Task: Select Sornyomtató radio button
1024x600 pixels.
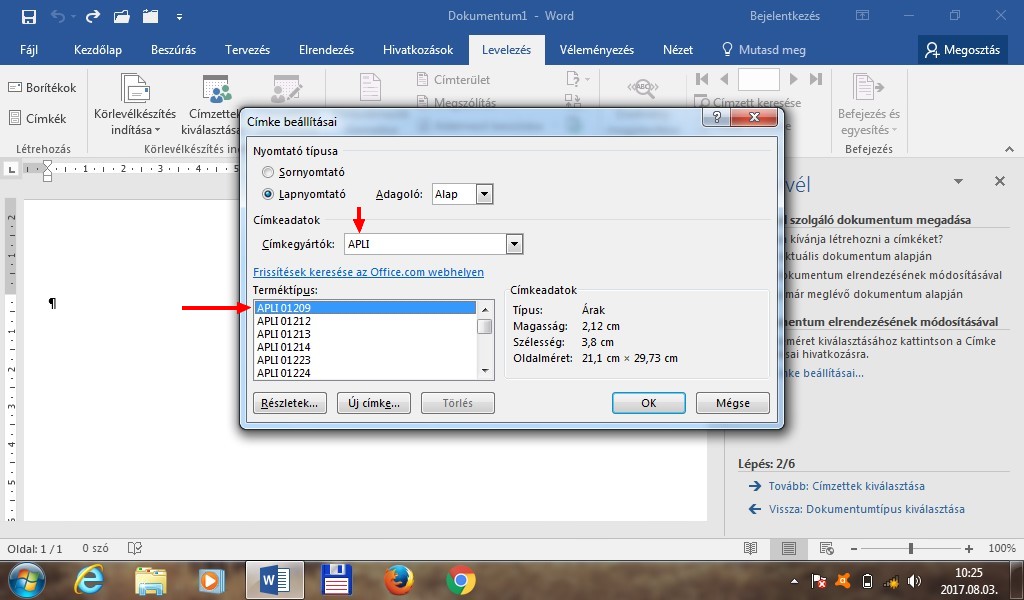Action: (x=268, y=172)
